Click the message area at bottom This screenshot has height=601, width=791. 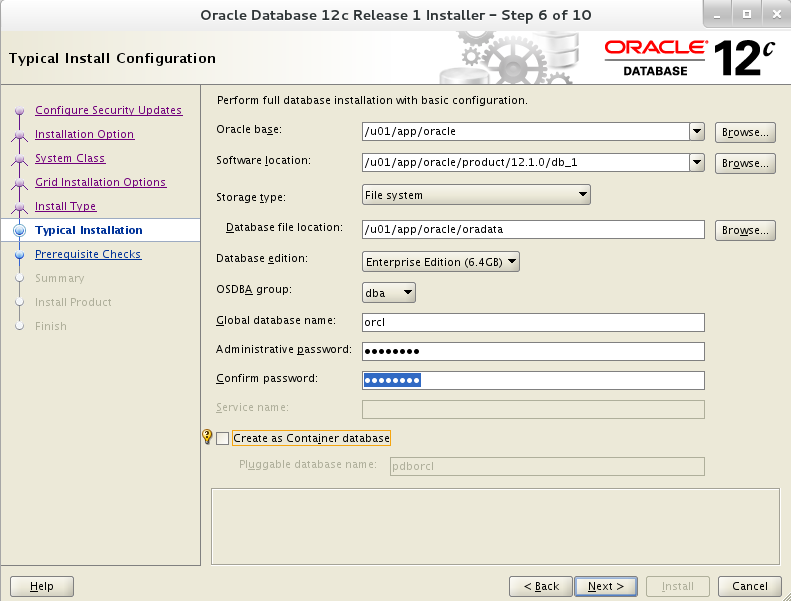pyautogui.click(x=495, y=526)
